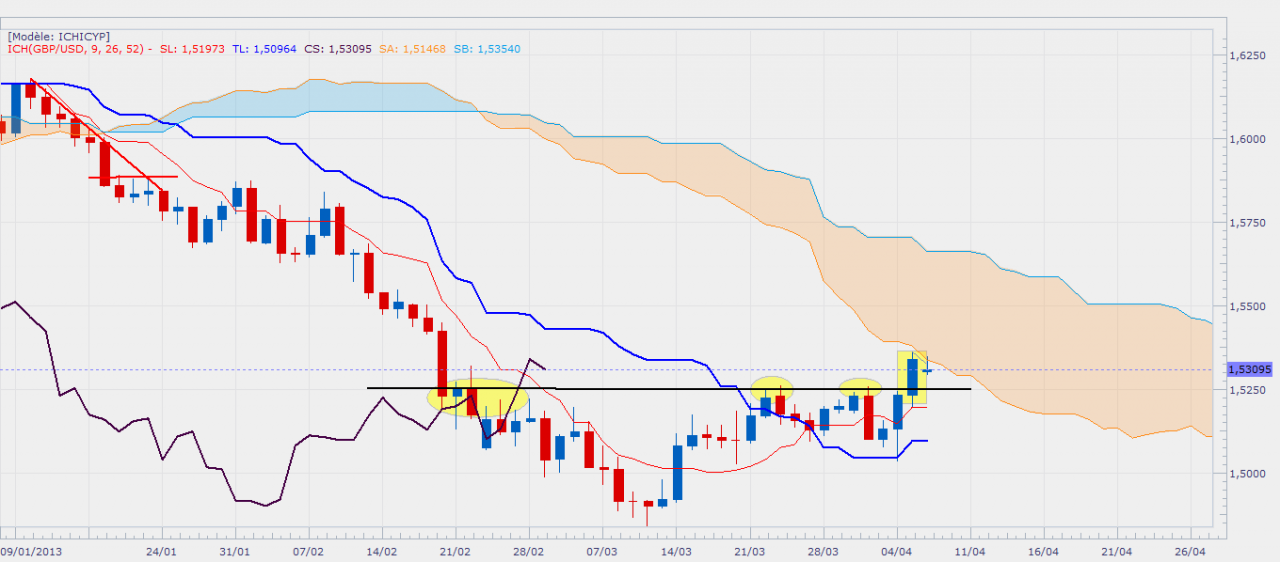Image resolution: width=1280 pixels, height=562 pixels.
Task: Click the 21/04 date label
Action: [1118, 552]
